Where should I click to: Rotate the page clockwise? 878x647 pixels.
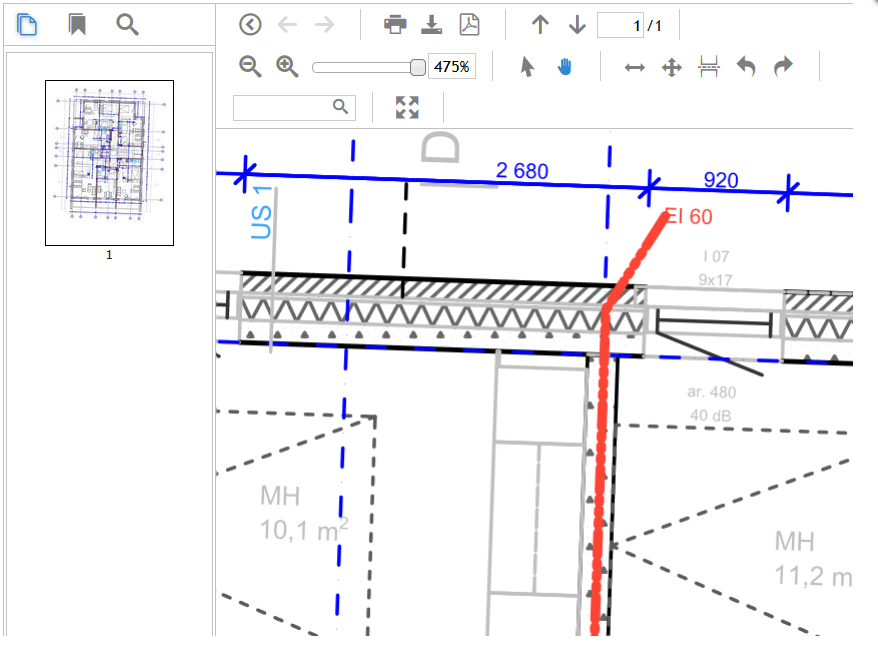[783, 67]
